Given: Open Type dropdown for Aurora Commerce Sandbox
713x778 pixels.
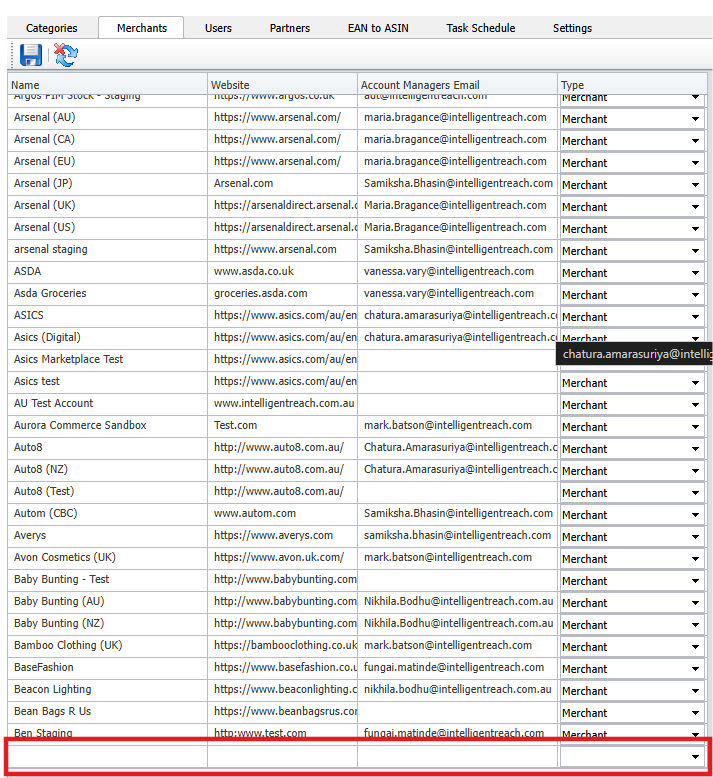Looking at the screenshot, I should click(x=695, y=427).
